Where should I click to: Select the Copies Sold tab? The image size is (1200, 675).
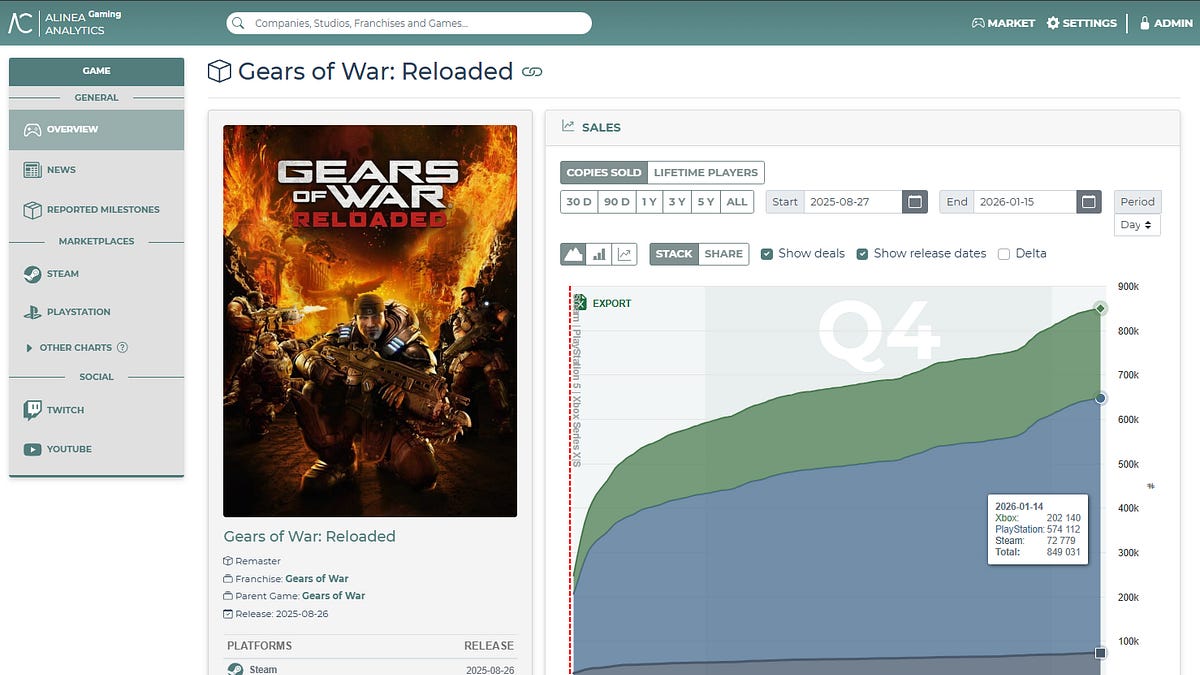pos(604,173)
